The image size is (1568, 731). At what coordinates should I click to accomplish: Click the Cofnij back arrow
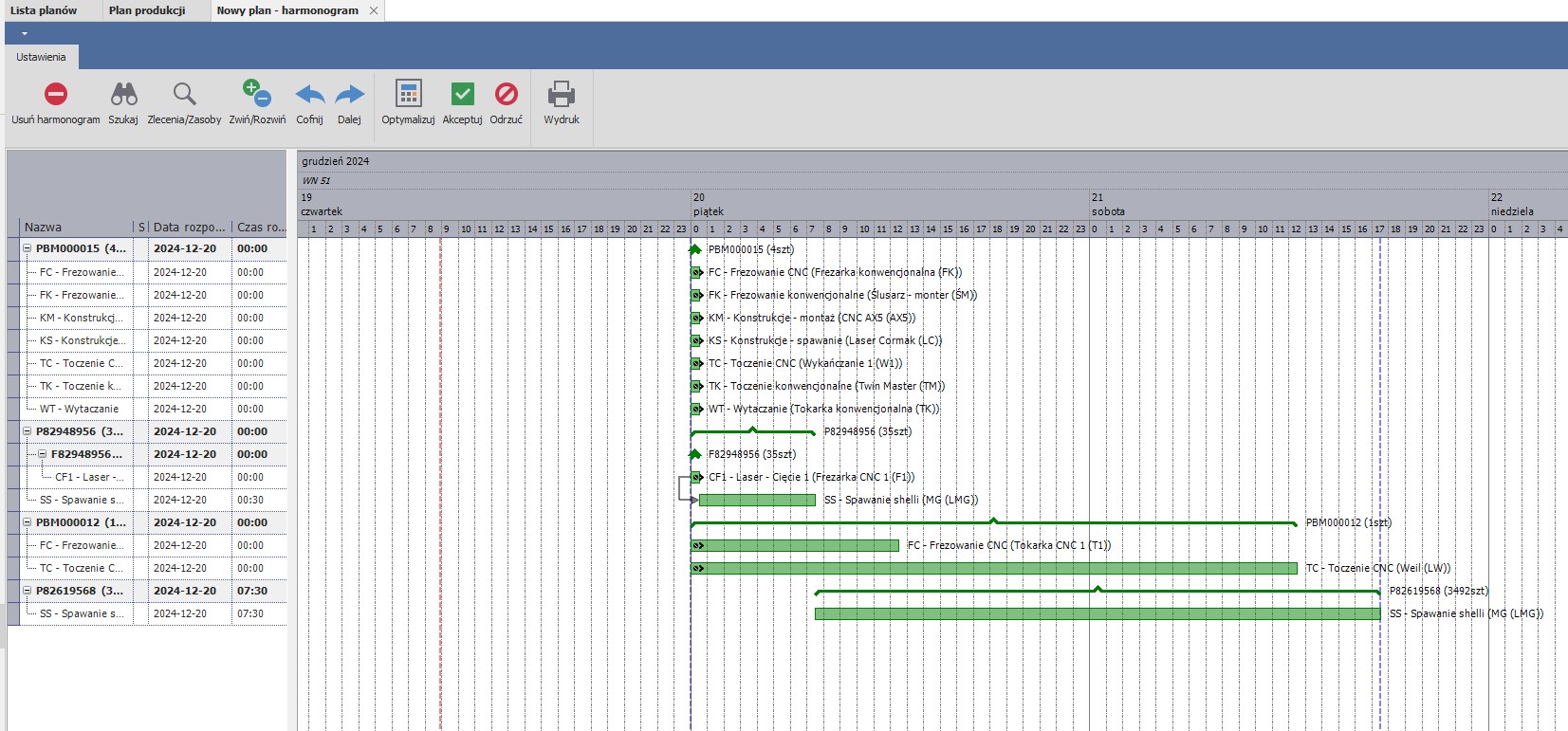[309, 94]
